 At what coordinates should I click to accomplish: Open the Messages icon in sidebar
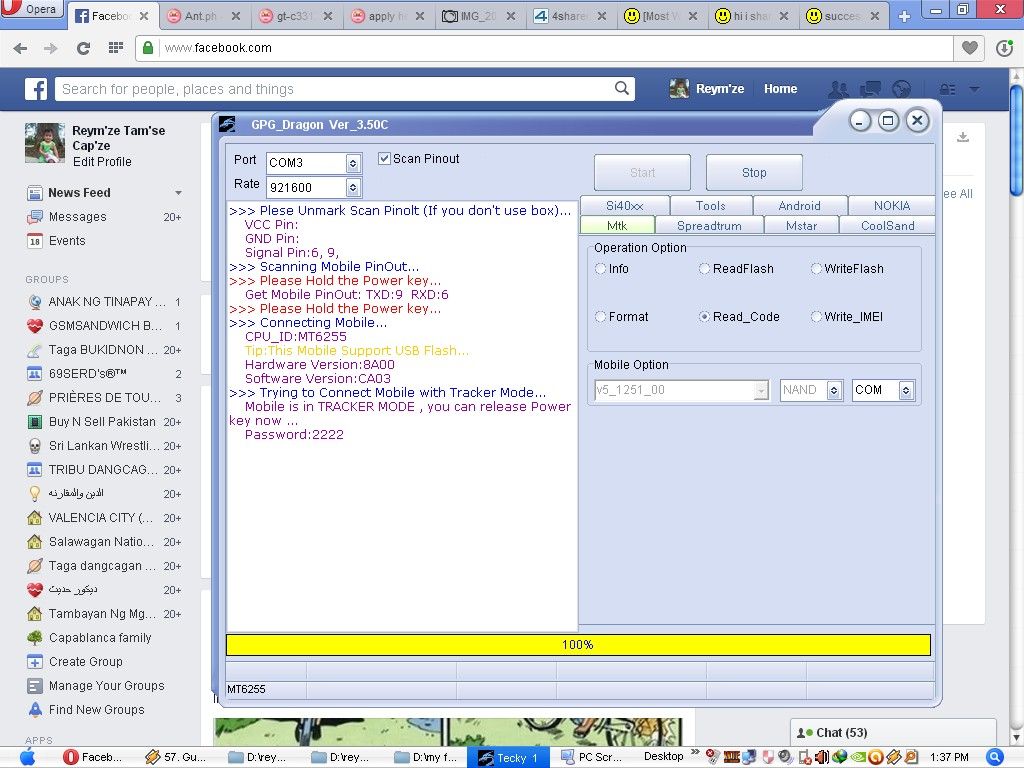tap(35, 217)
